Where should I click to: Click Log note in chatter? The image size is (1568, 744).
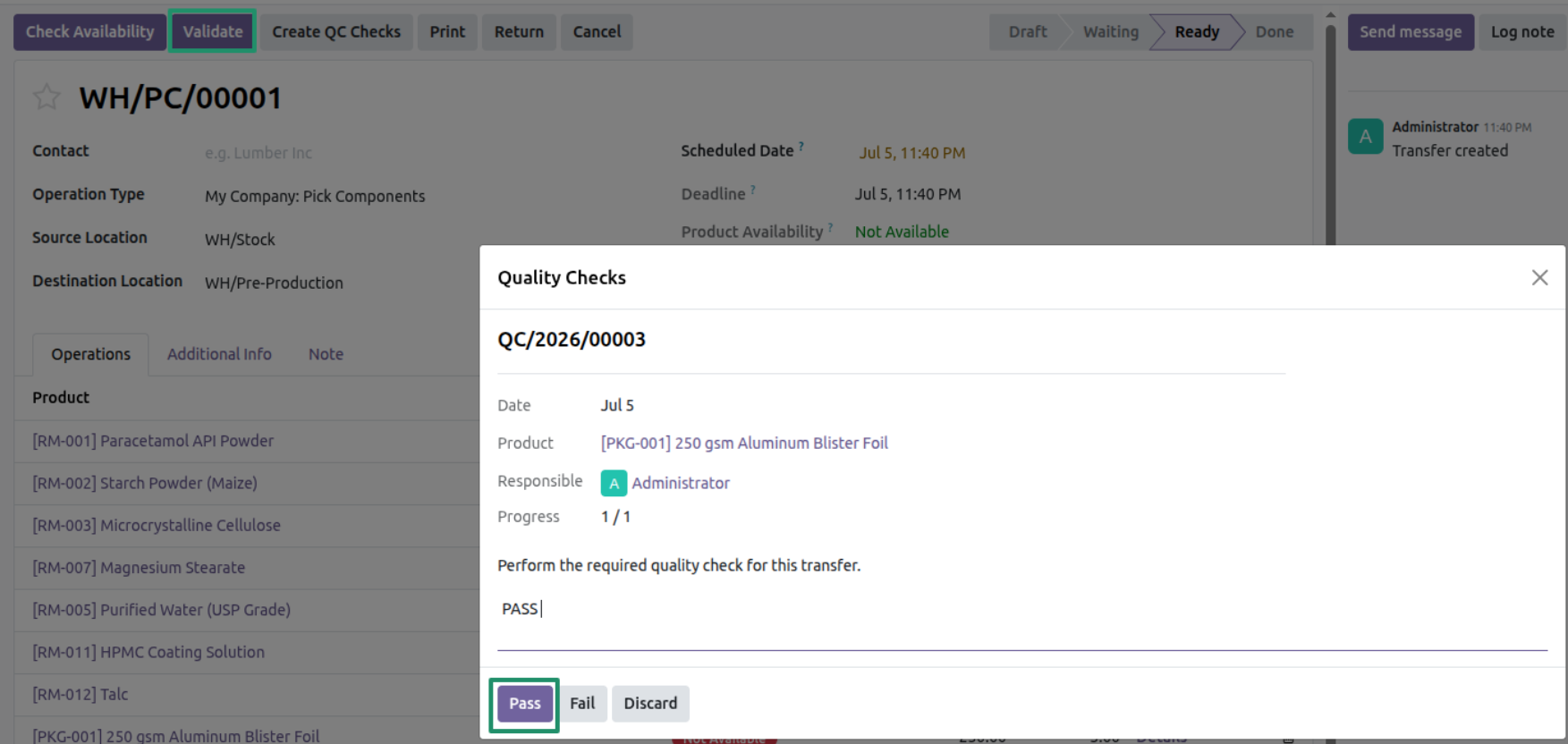tap(1522, 32)
